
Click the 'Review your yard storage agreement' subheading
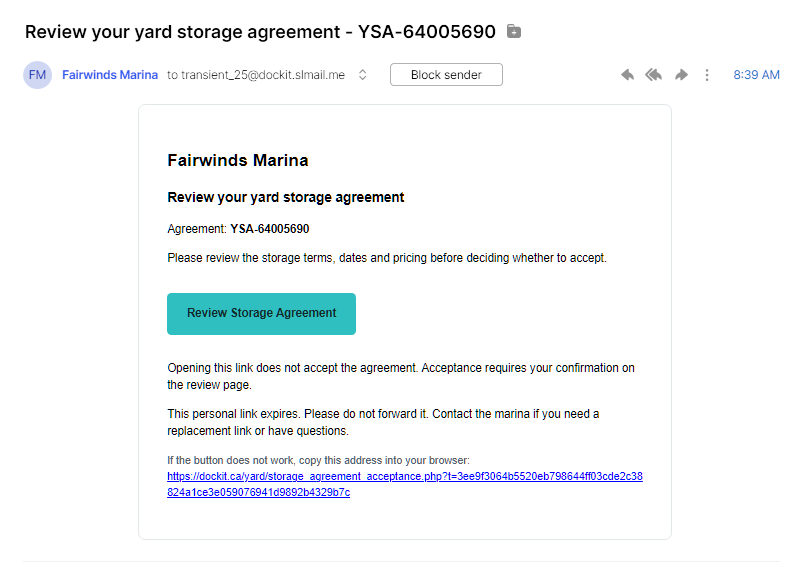285,197
